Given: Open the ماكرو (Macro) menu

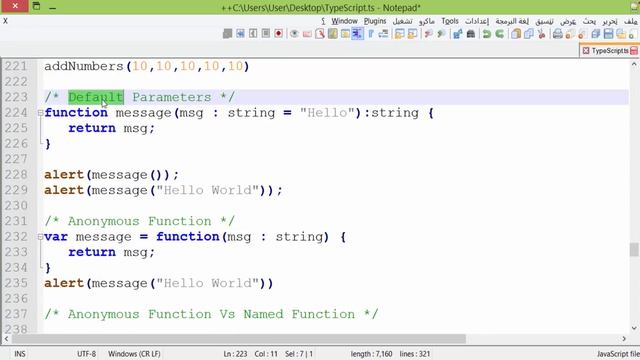Looking at the screenshot, I should (427, 21).
